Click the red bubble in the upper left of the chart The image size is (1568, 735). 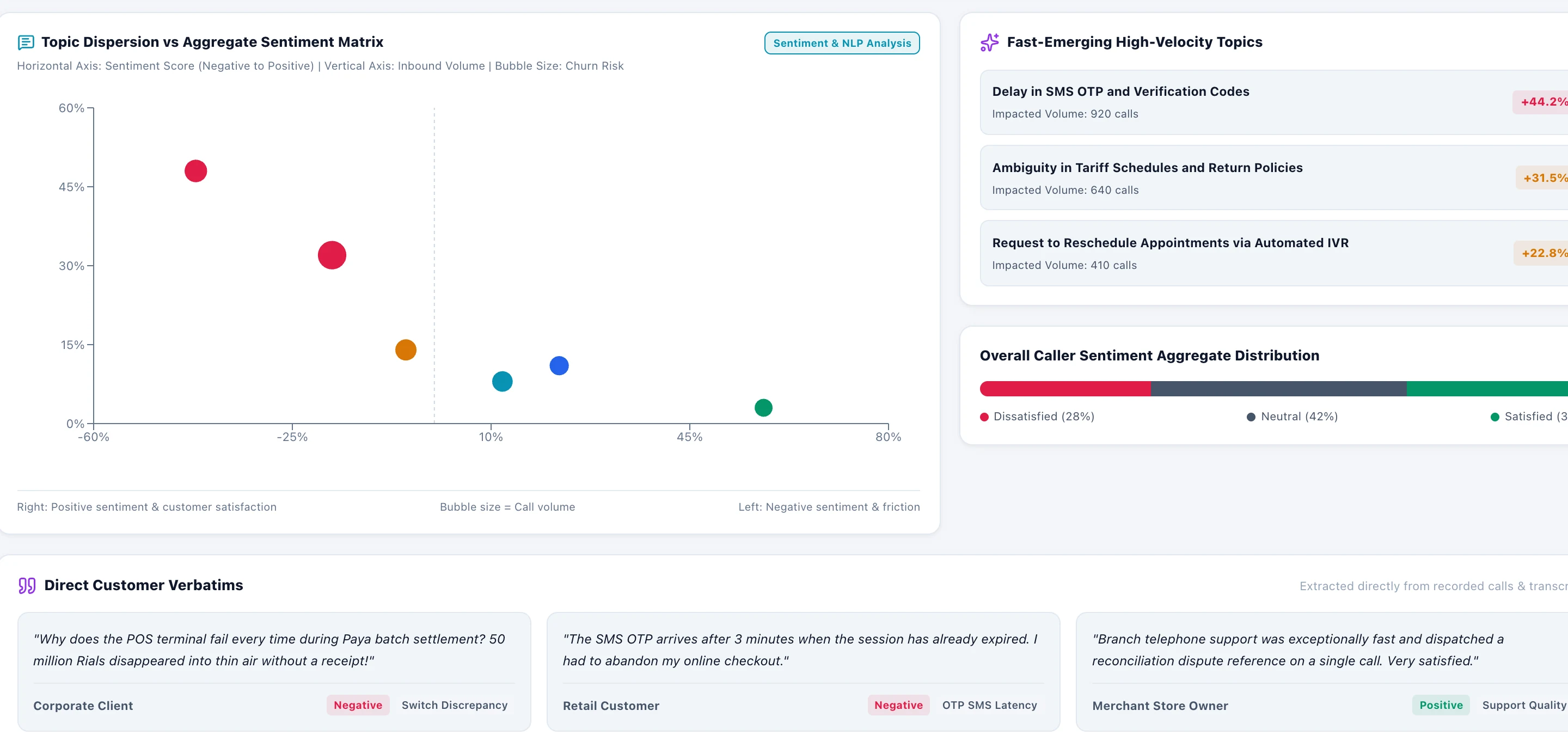(195, 171)
